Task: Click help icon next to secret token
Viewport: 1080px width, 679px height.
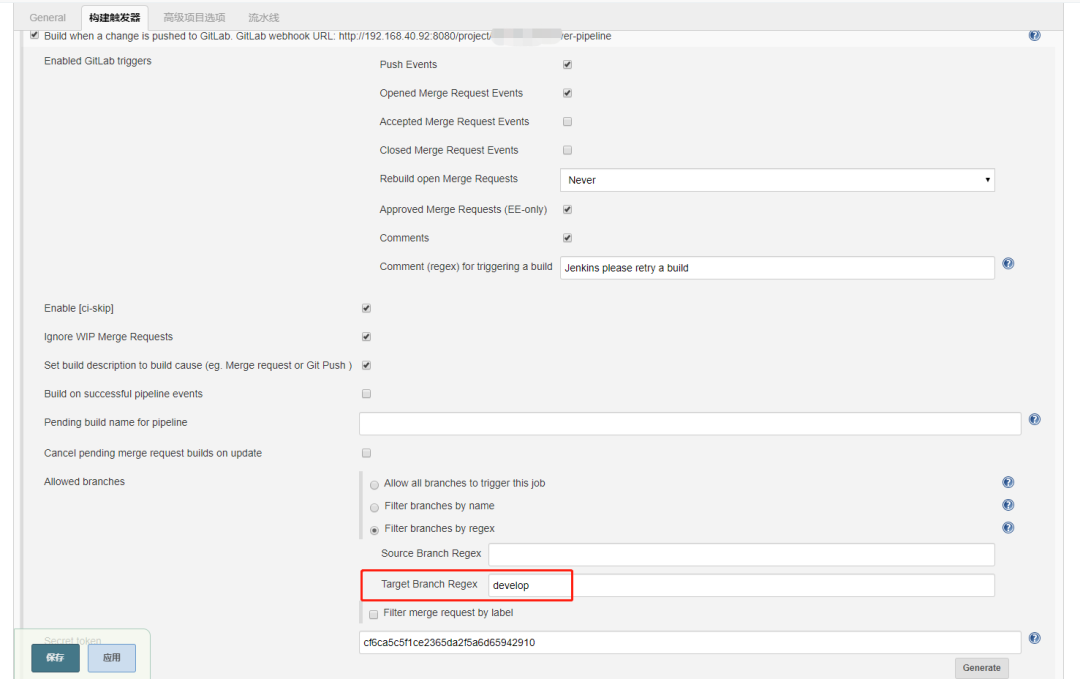Action: click(1034, 638)
